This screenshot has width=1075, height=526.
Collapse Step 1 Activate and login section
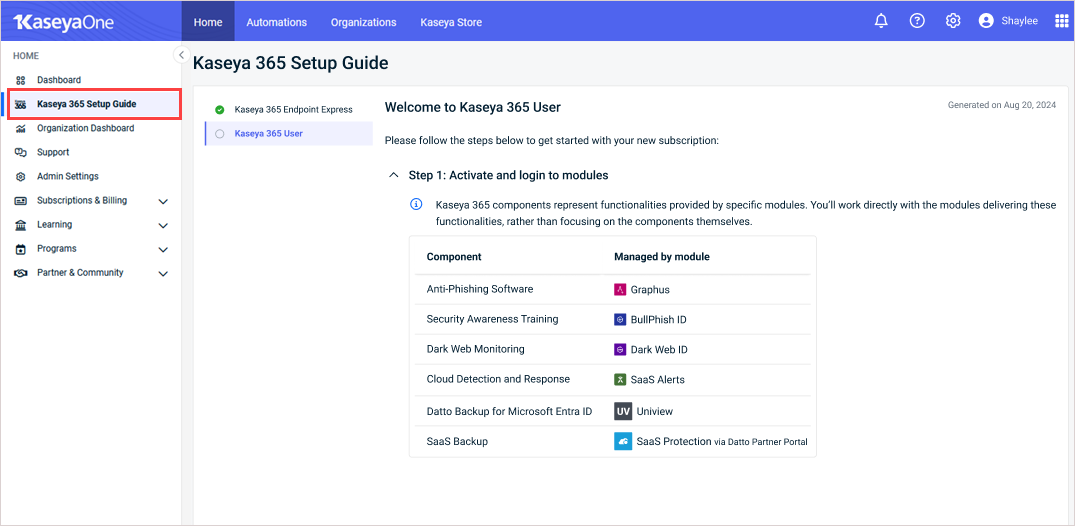pyautogui.click(x=393, y=176)
